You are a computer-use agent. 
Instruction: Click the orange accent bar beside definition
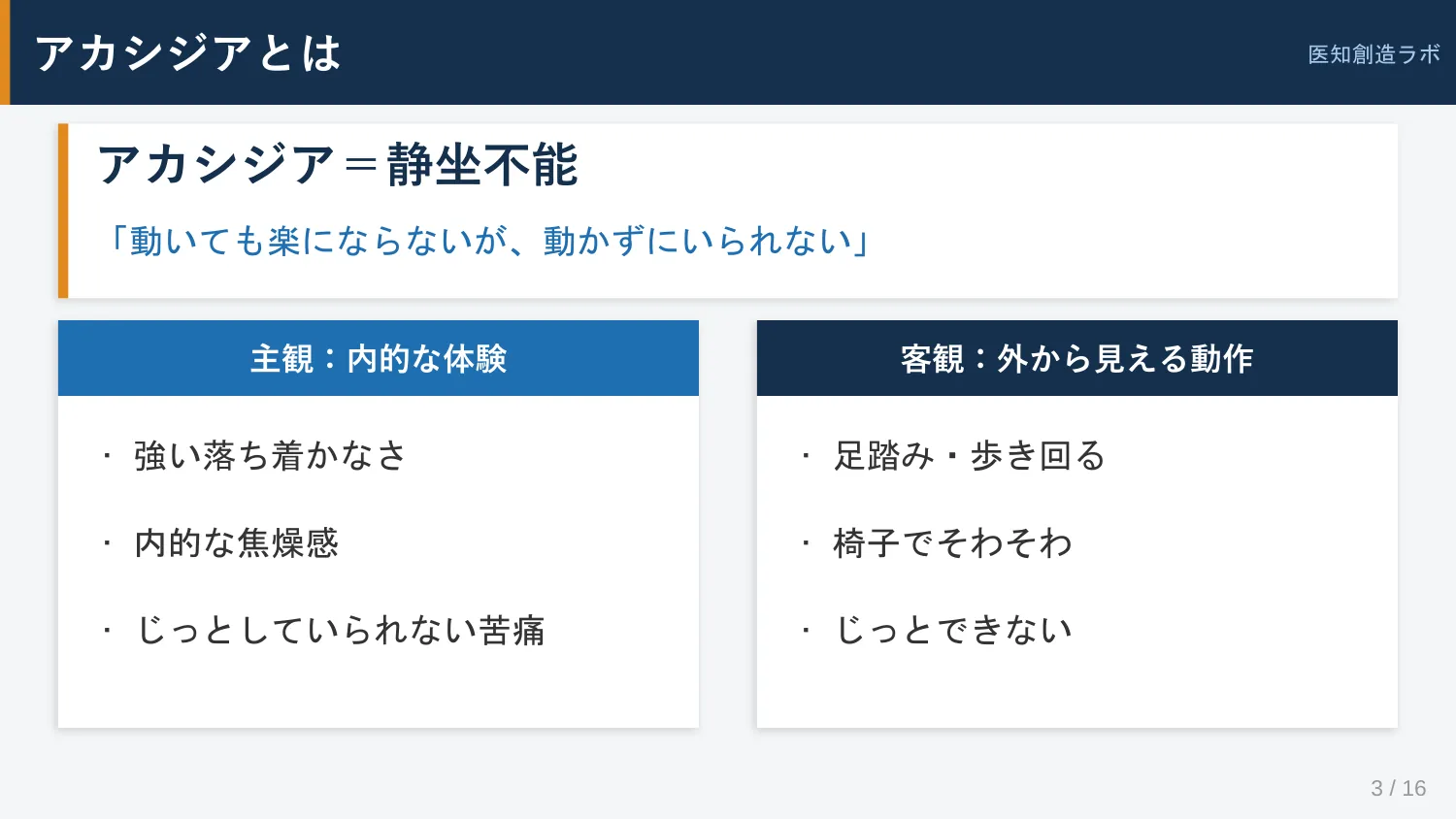(63, 211)
